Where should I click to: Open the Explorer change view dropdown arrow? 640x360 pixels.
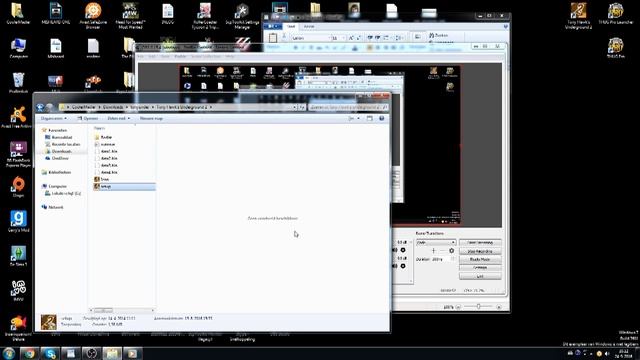pos(358,118)
